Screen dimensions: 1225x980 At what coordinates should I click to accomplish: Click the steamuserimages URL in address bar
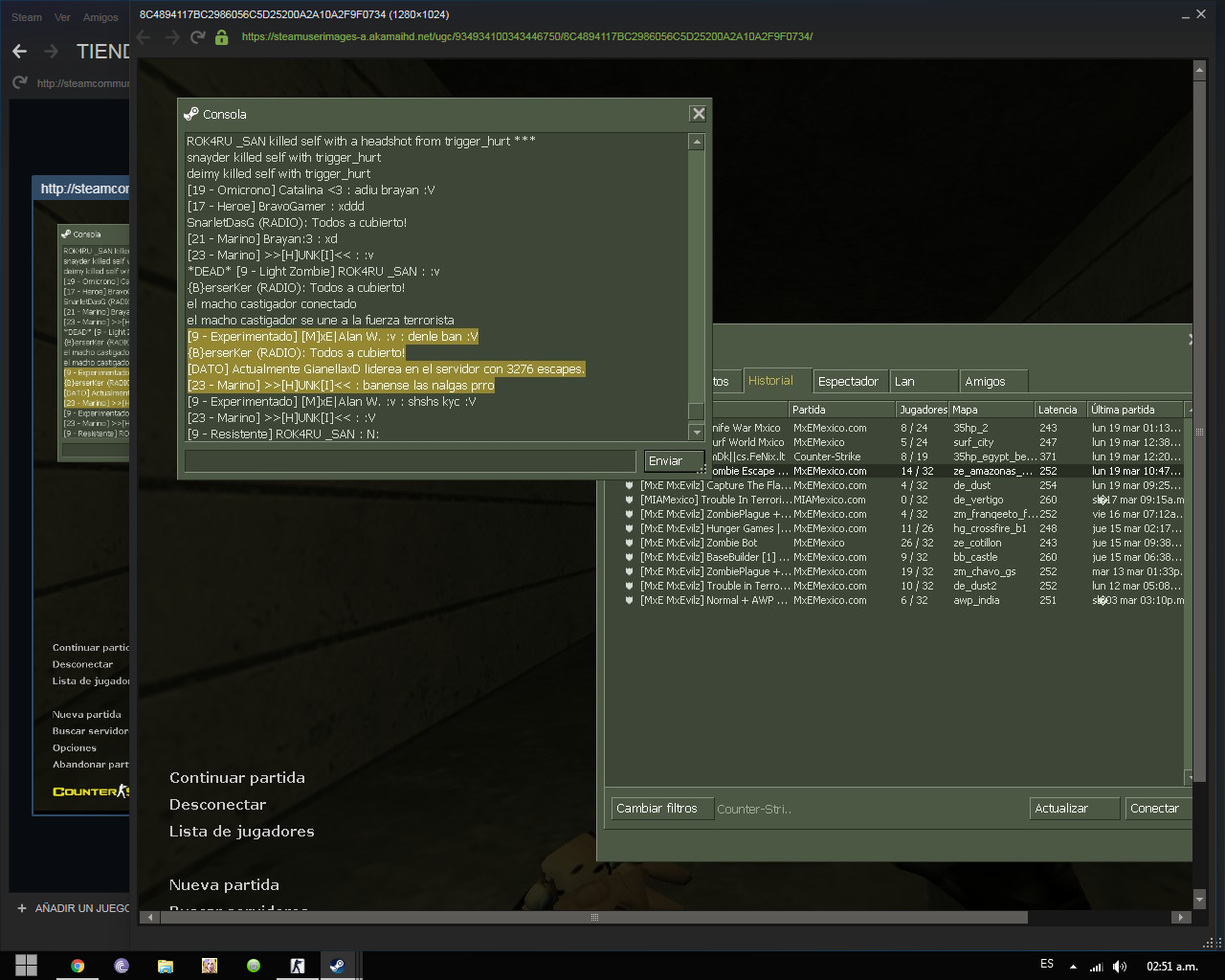coord(527,36)
